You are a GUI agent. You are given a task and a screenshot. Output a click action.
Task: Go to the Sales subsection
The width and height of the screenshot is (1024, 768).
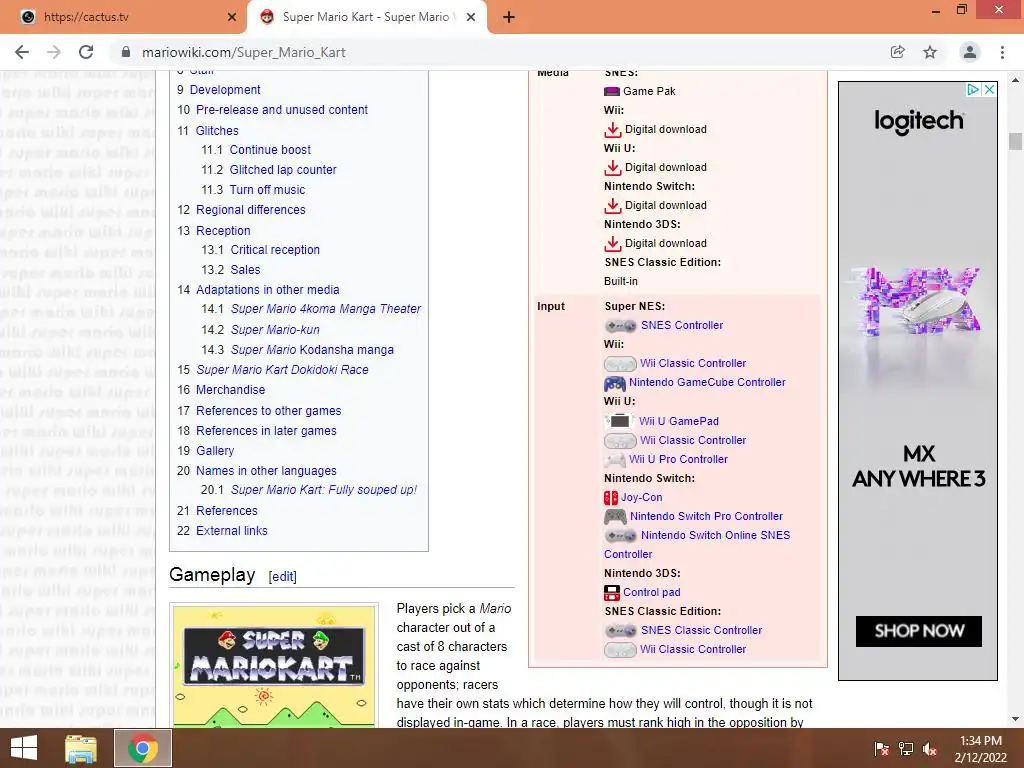pyautogui.click(x=245, y=270)
